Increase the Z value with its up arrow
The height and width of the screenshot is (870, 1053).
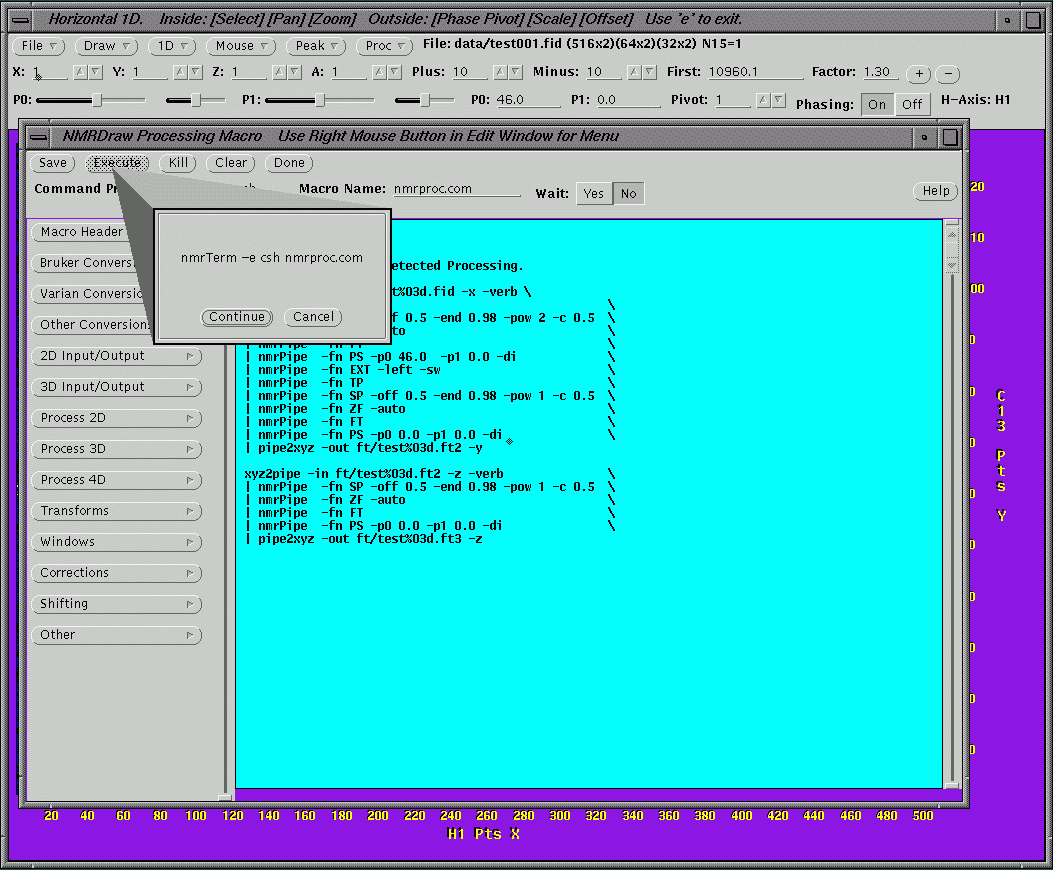(x=279, y=72)
